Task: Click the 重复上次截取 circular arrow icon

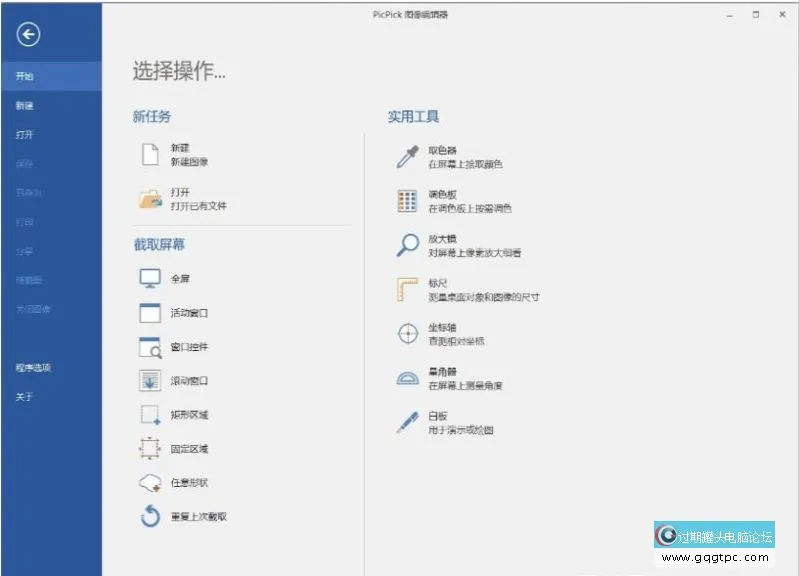Action: pos(150,516)
